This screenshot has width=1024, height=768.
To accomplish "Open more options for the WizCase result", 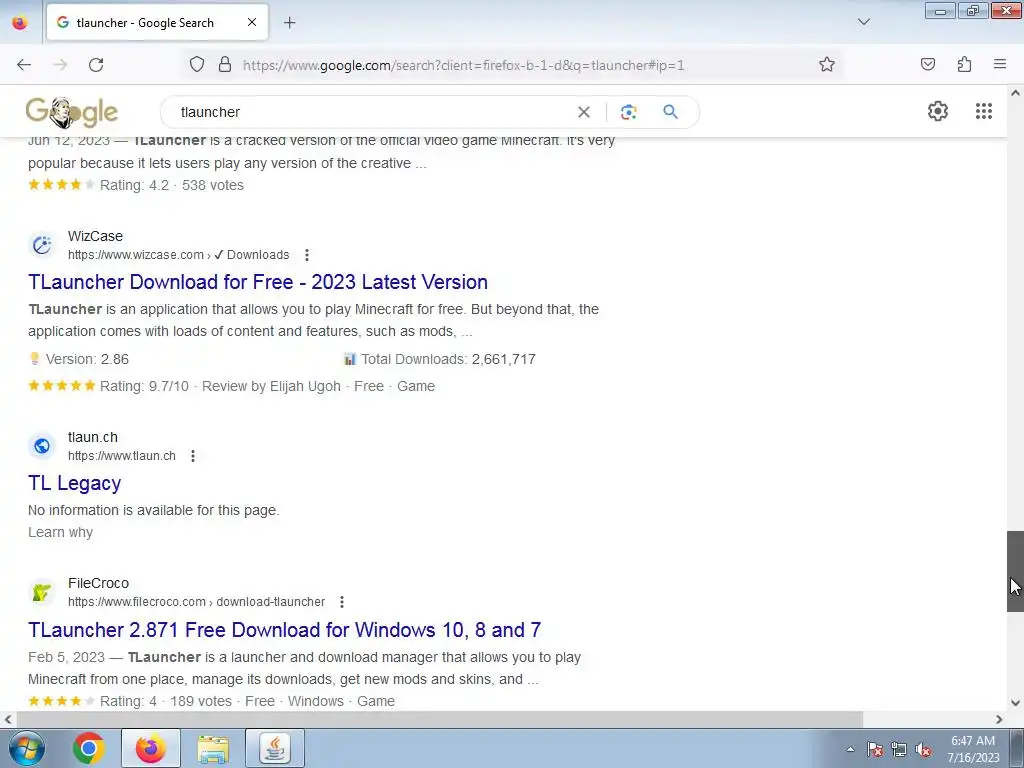I will tap(307, 255).
